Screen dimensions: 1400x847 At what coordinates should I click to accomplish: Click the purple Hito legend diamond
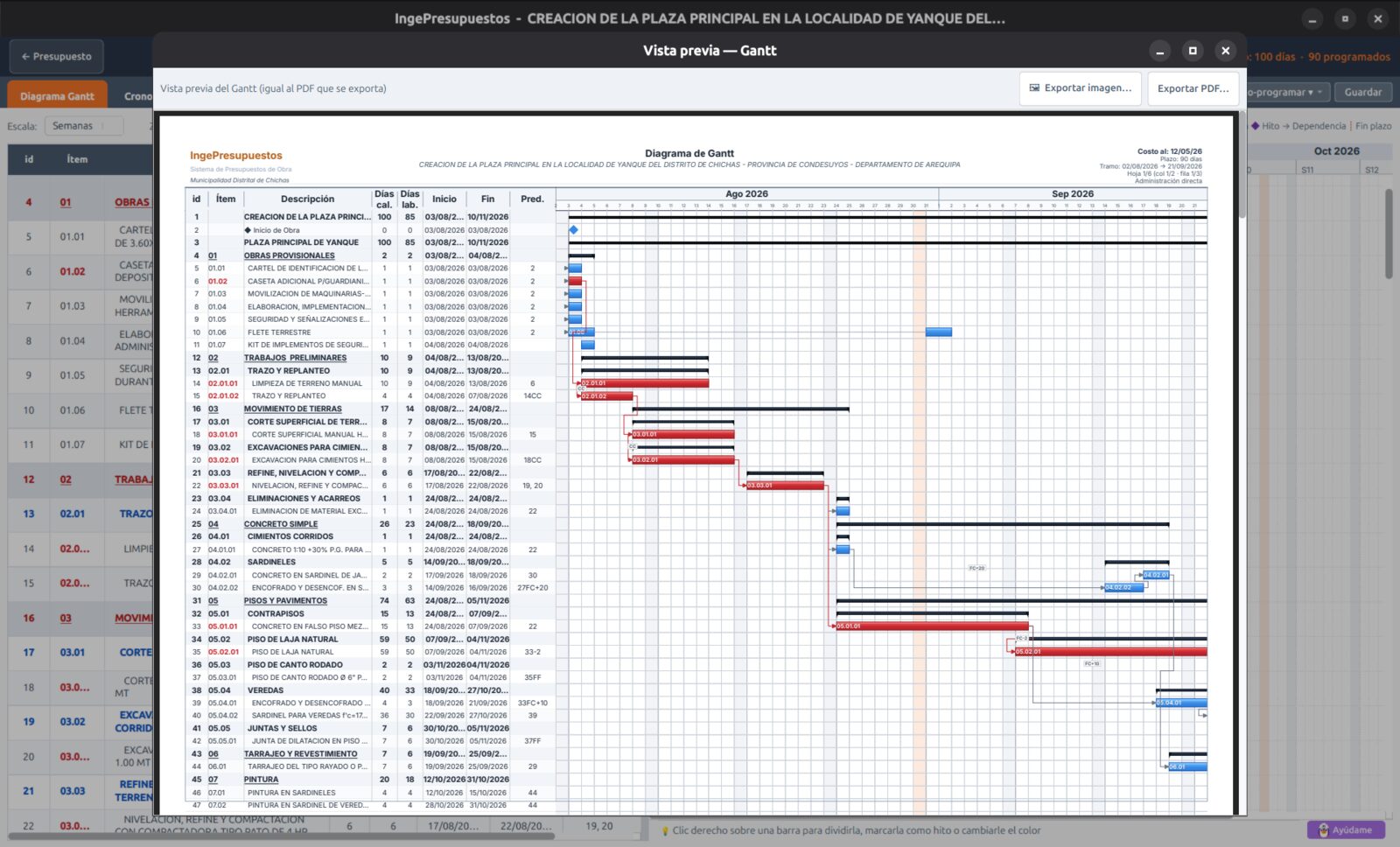point(1255,126)
